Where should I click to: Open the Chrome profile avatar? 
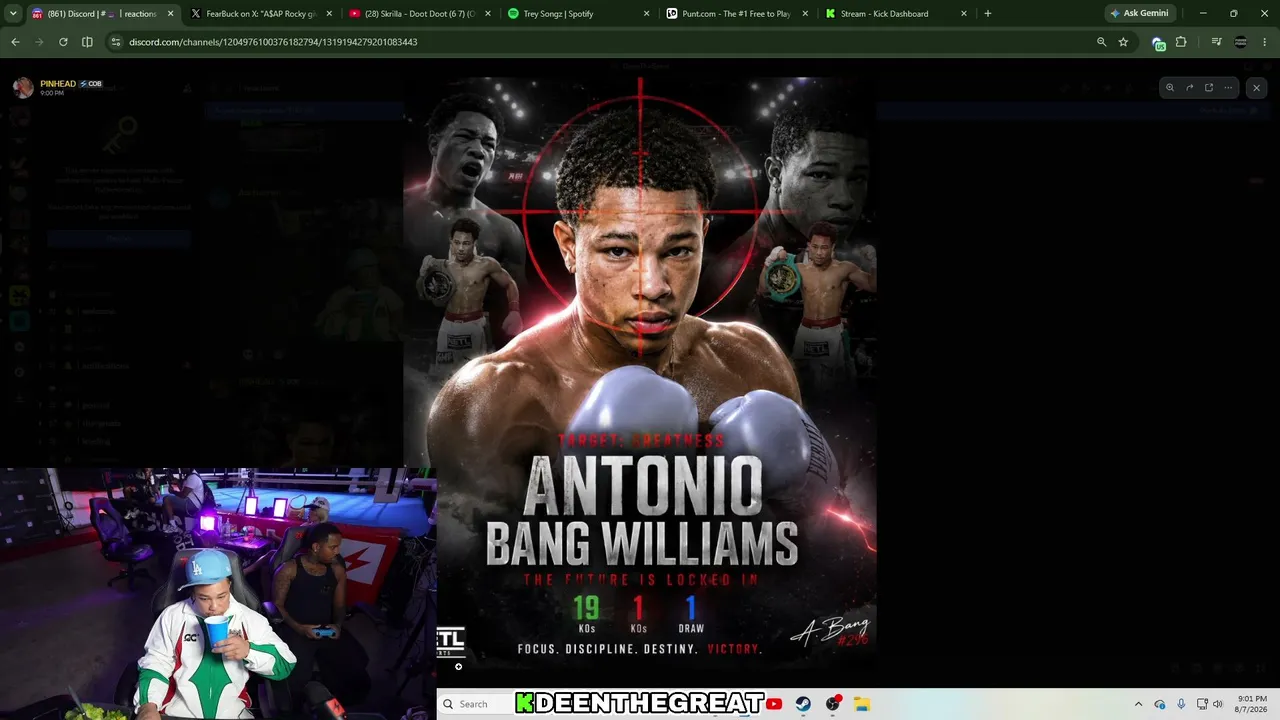pos(1241,42)
